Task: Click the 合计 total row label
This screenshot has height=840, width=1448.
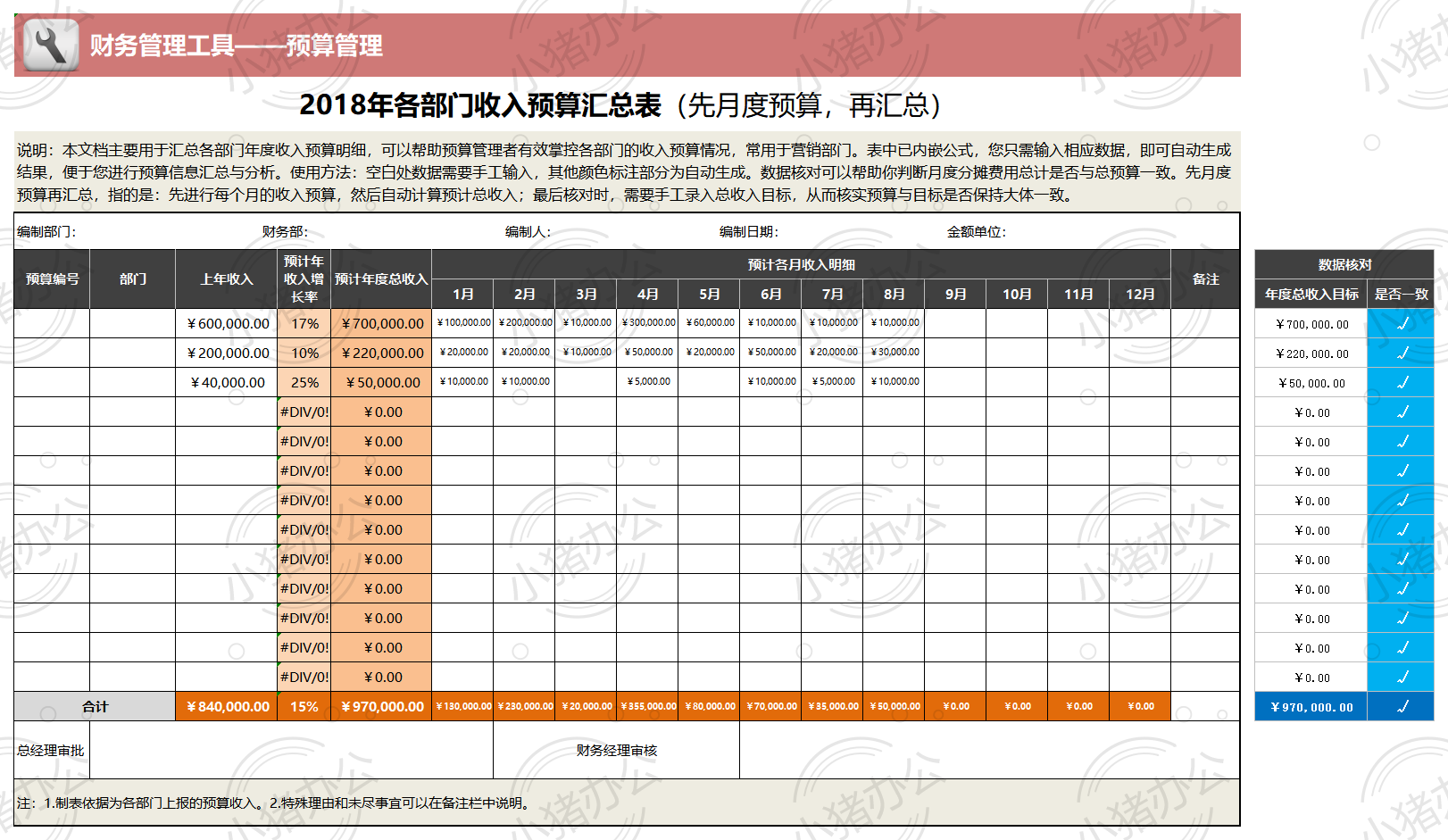Action: 95,707
